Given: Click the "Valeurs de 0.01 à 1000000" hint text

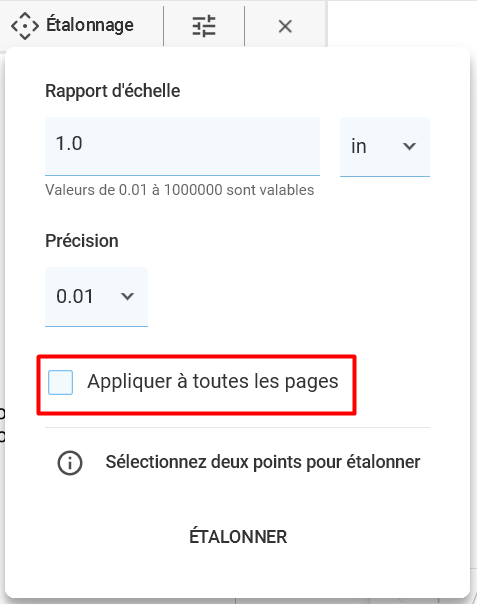Looking at the screenshot, I should pyautogui.click(x=180, y=190).
